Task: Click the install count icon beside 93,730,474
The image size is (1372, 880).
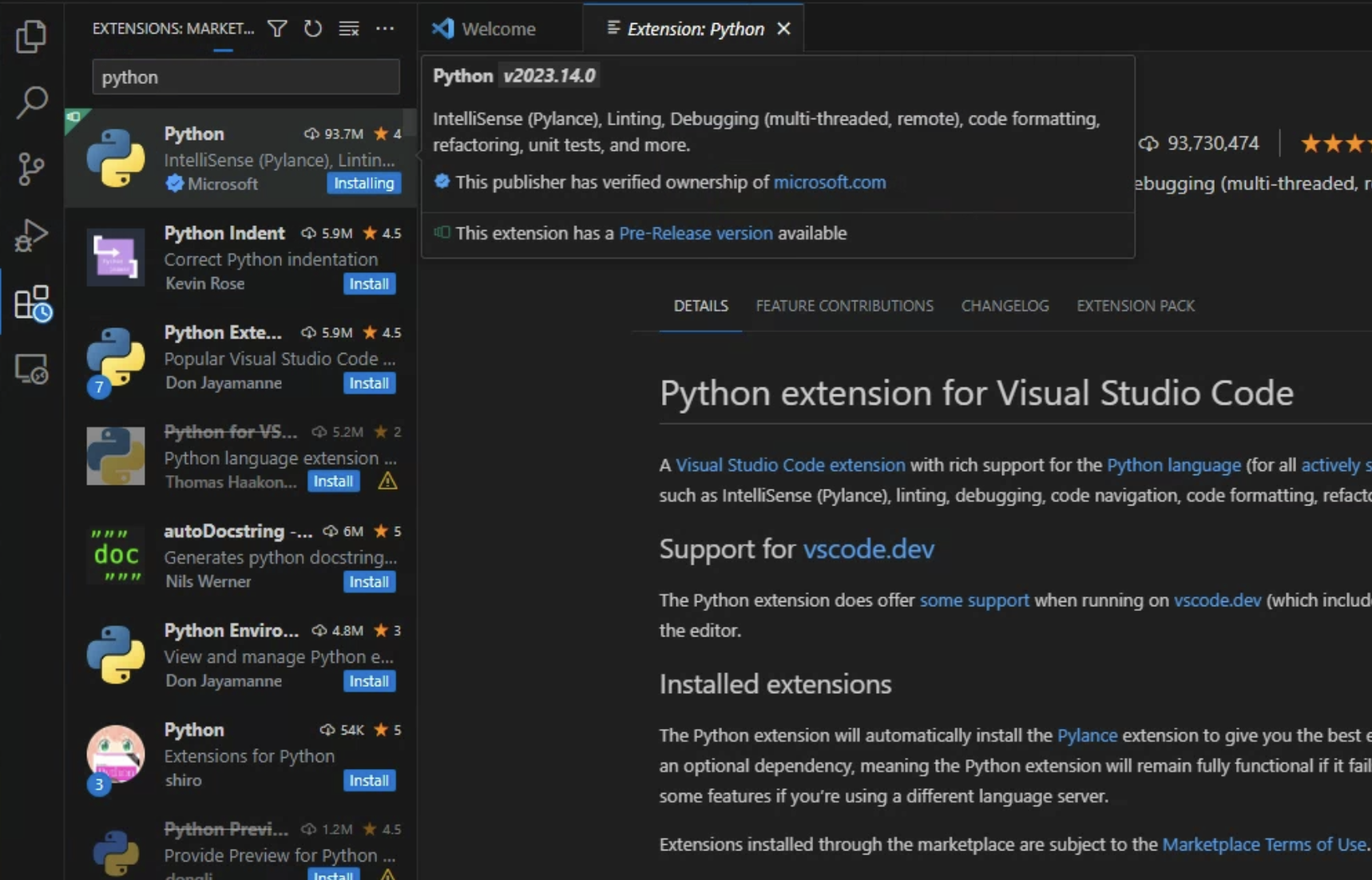Action: [x=1148, y=144]
